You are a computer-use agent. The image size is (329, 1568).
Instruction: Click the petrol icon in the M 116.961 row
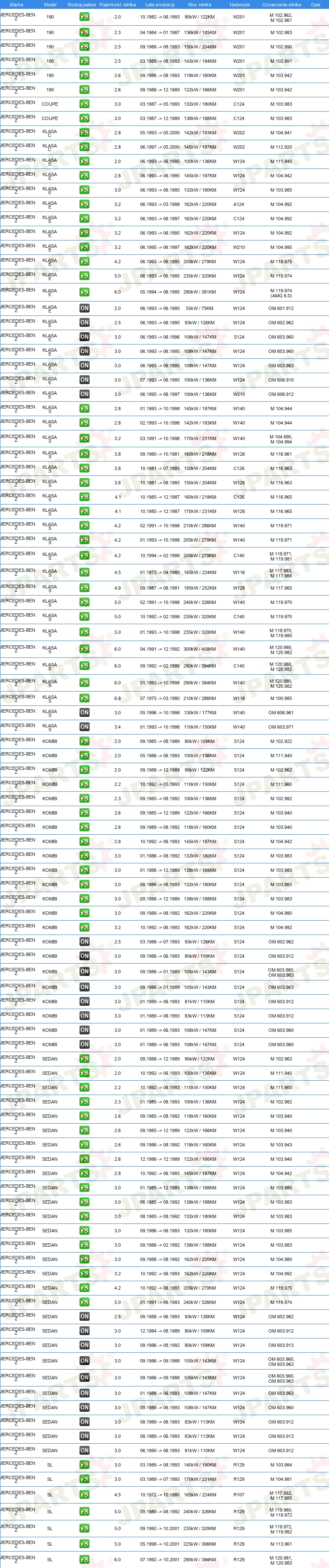(84, 454)
